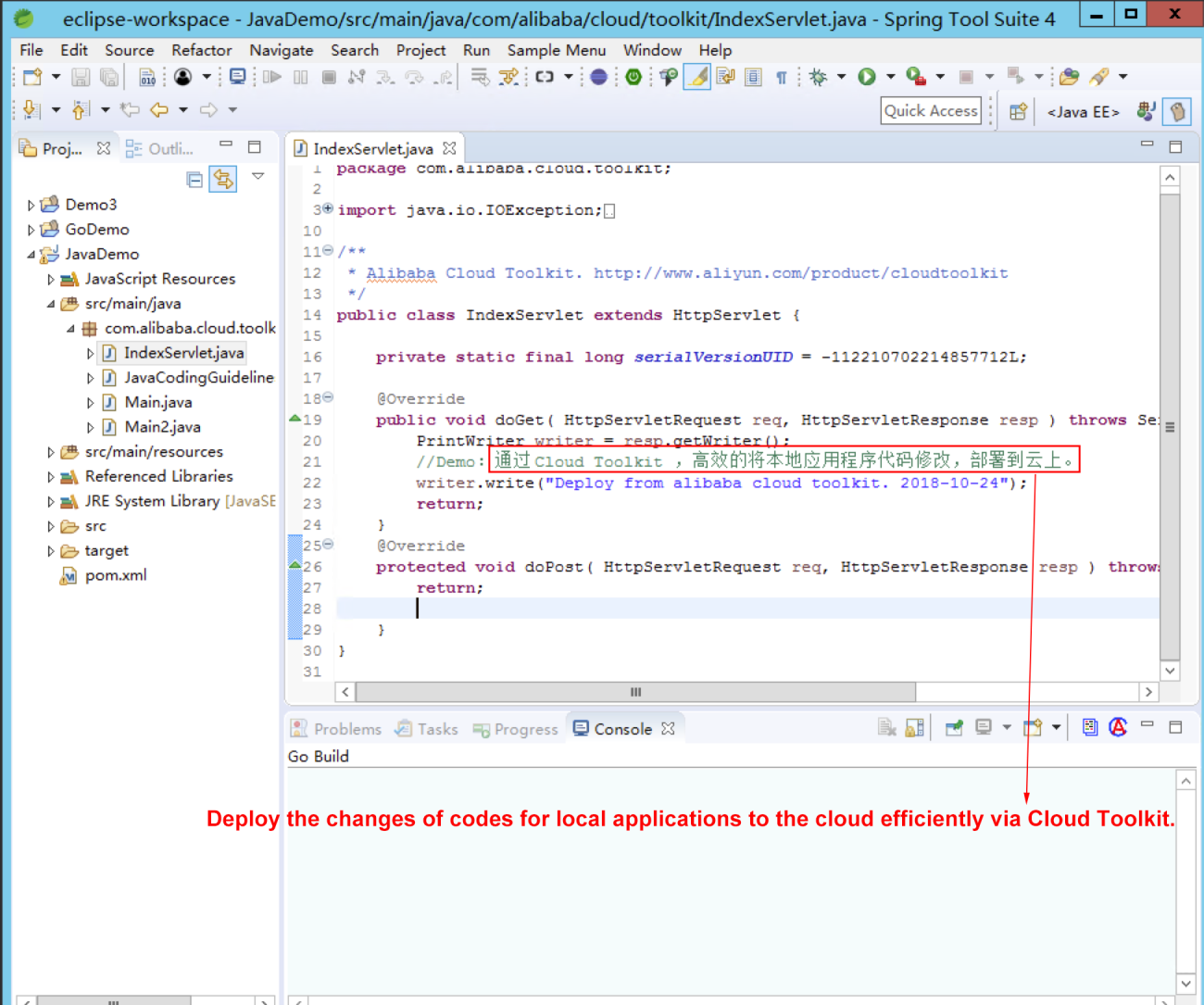Image resolution: width=1204 pixels, height=1005 pixels.
Task: Click the Resume debug icon
Action: tap(272, 77)
